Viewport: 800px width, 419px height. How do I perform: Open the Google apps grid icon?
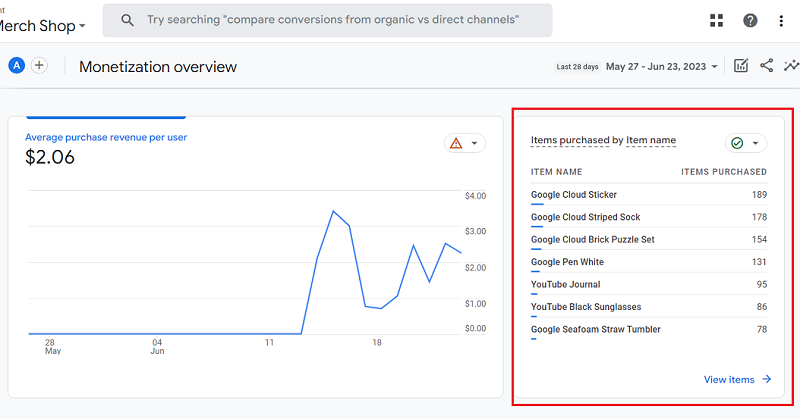pyautogui.click(x=716, y=21)
